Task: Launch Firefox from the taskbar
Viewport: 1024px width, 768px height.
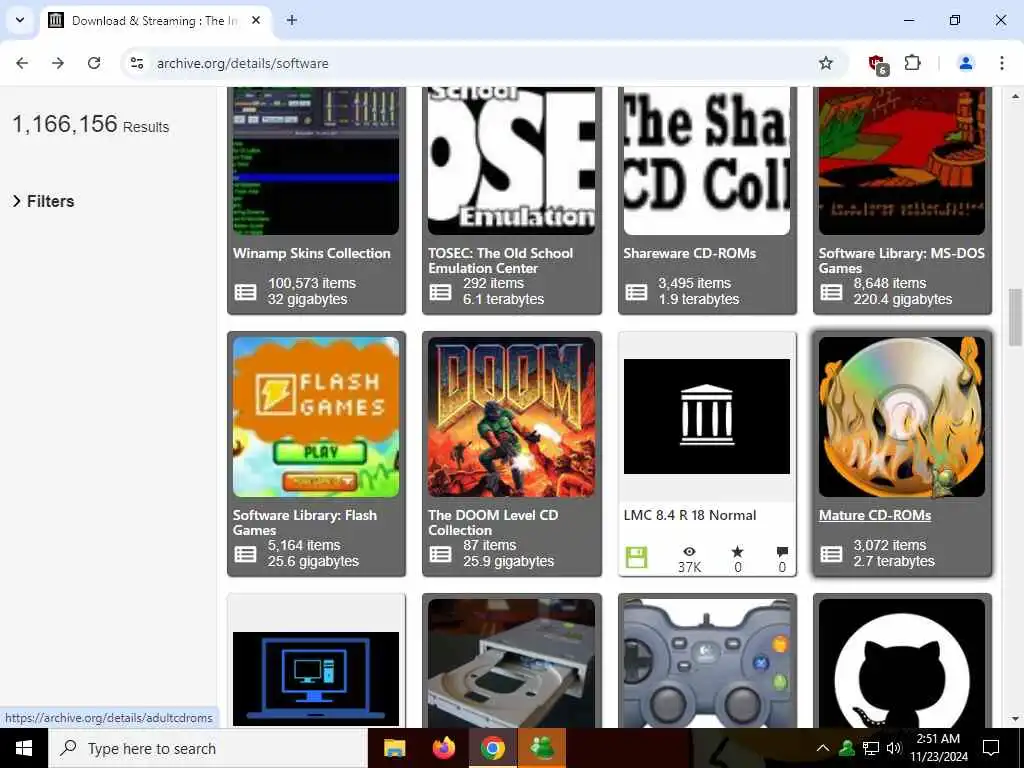Action: [444, 748]
